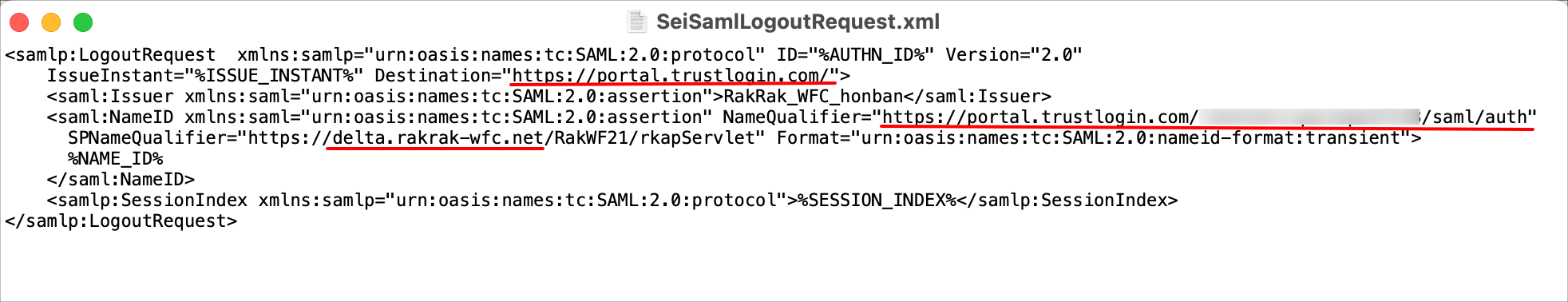Viewport: 1568px width, 302px height.
Task: Click the Destination URL portal.trustlogin.com
Action: (671, 75)
